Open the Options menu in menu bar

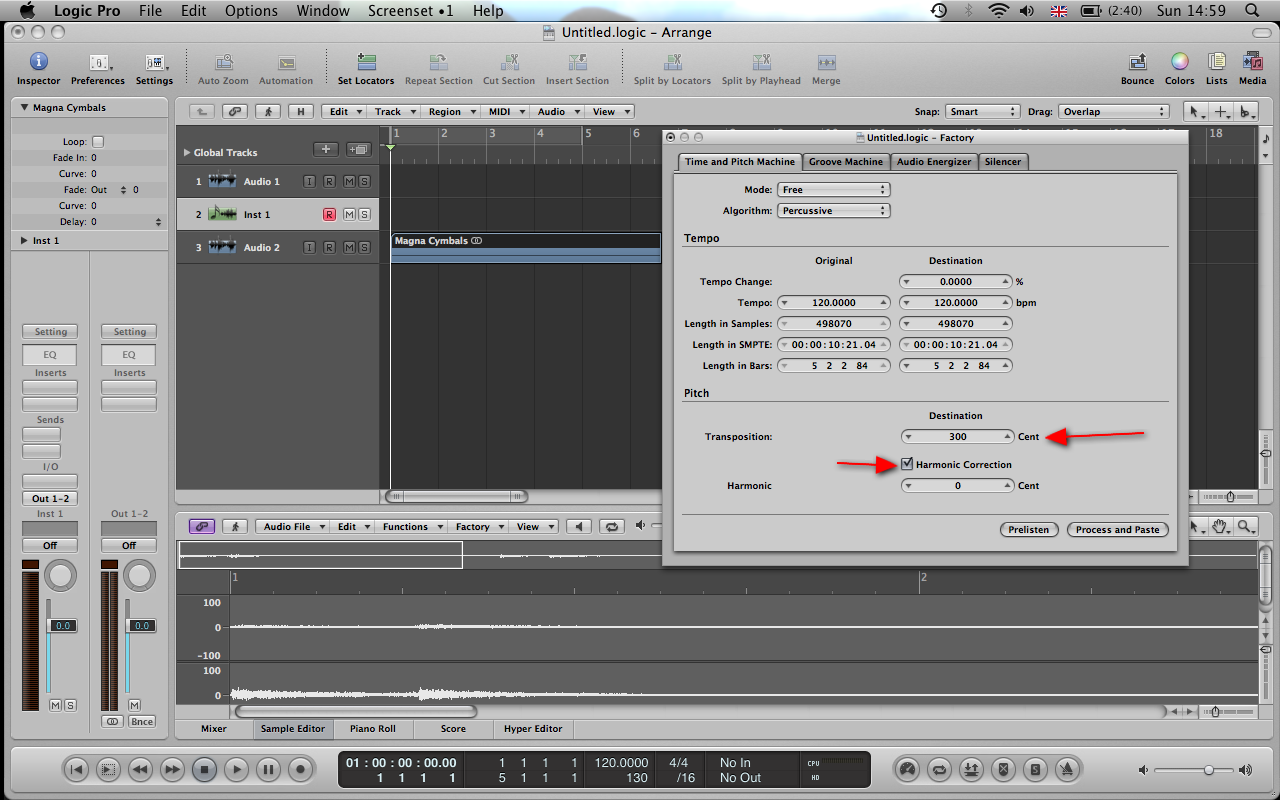click(x=251, y=10)
